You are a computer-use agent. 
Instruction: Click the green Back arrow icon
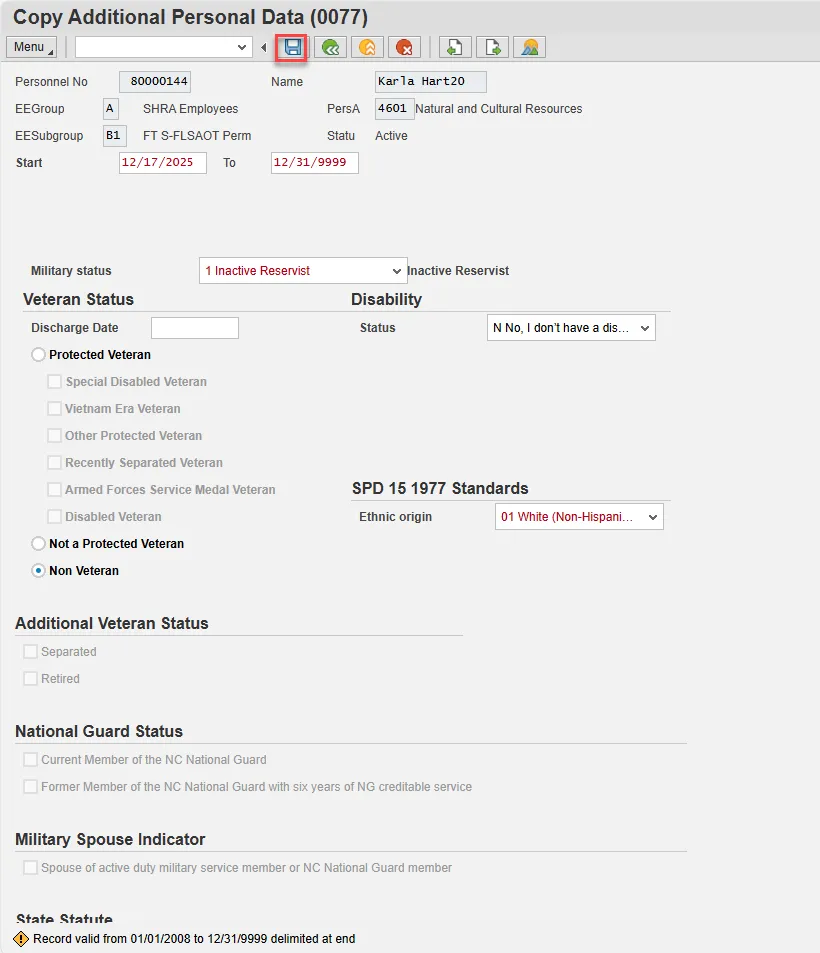pos(330,47)
